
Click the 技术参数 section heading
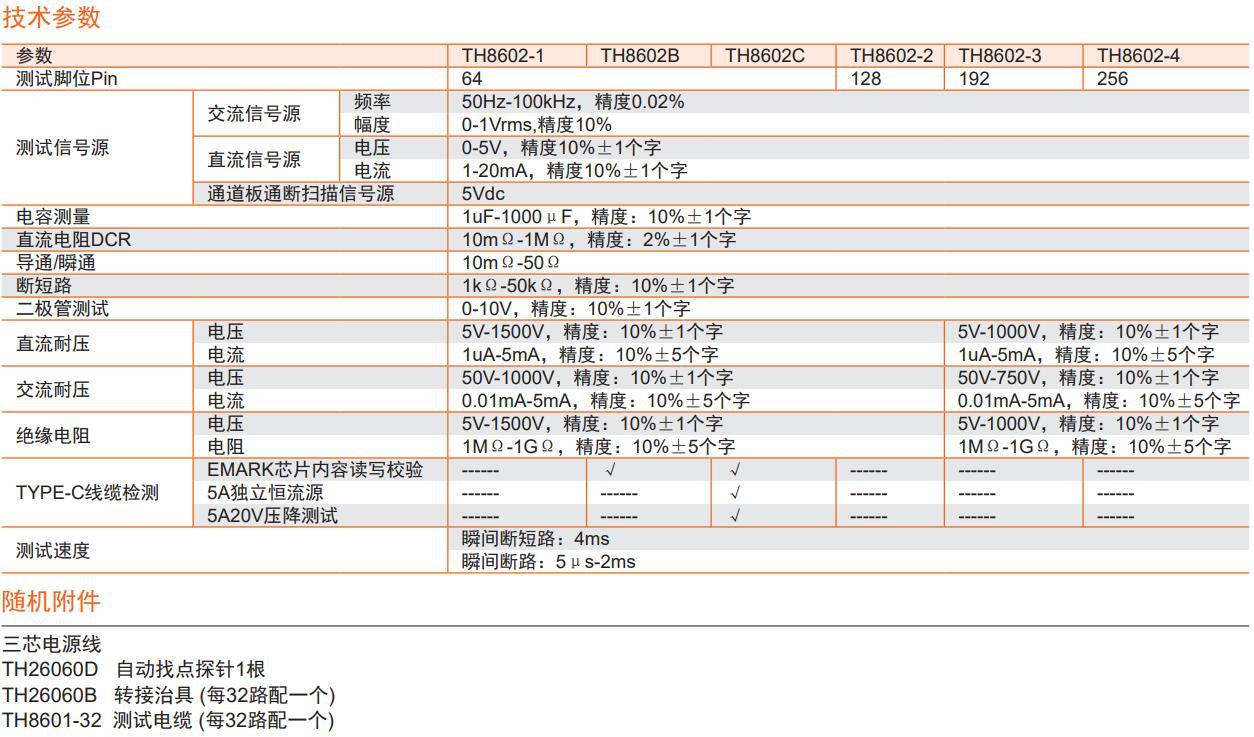[51, 17]
